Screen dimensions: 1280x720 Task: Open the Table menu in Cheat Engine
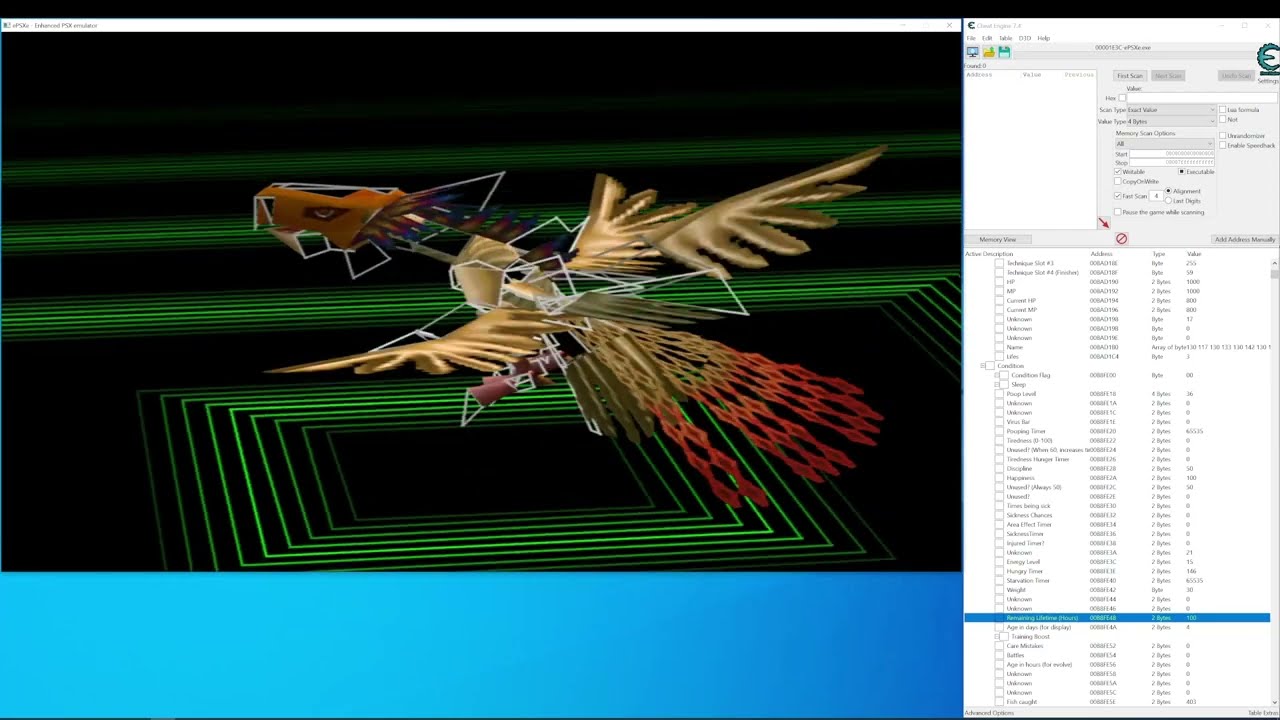[x=1005, y=38]
